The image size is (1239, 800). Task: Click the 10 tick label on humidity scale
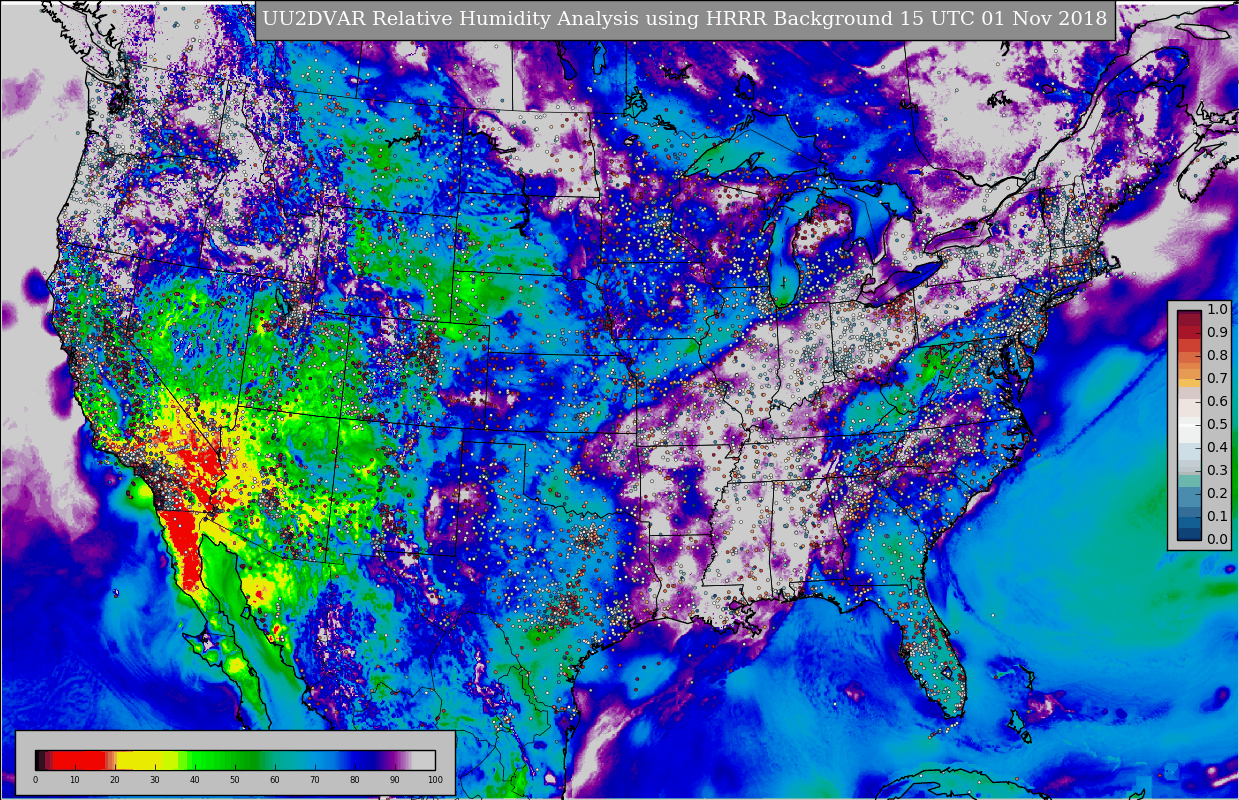click(75, 780)
